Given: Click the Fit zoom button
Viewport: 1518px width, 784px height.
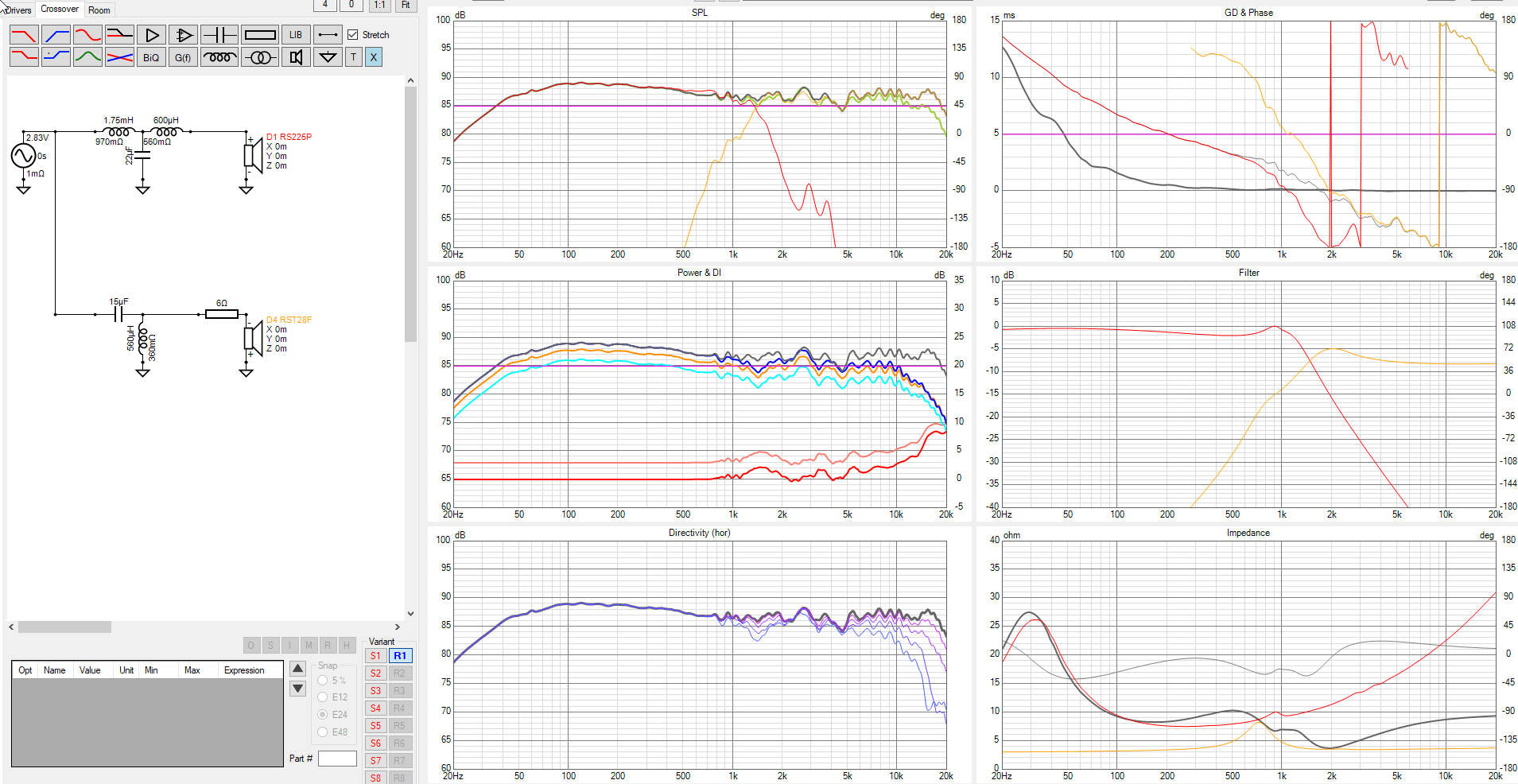Looking at the screenshot, I should click(406, 5).
